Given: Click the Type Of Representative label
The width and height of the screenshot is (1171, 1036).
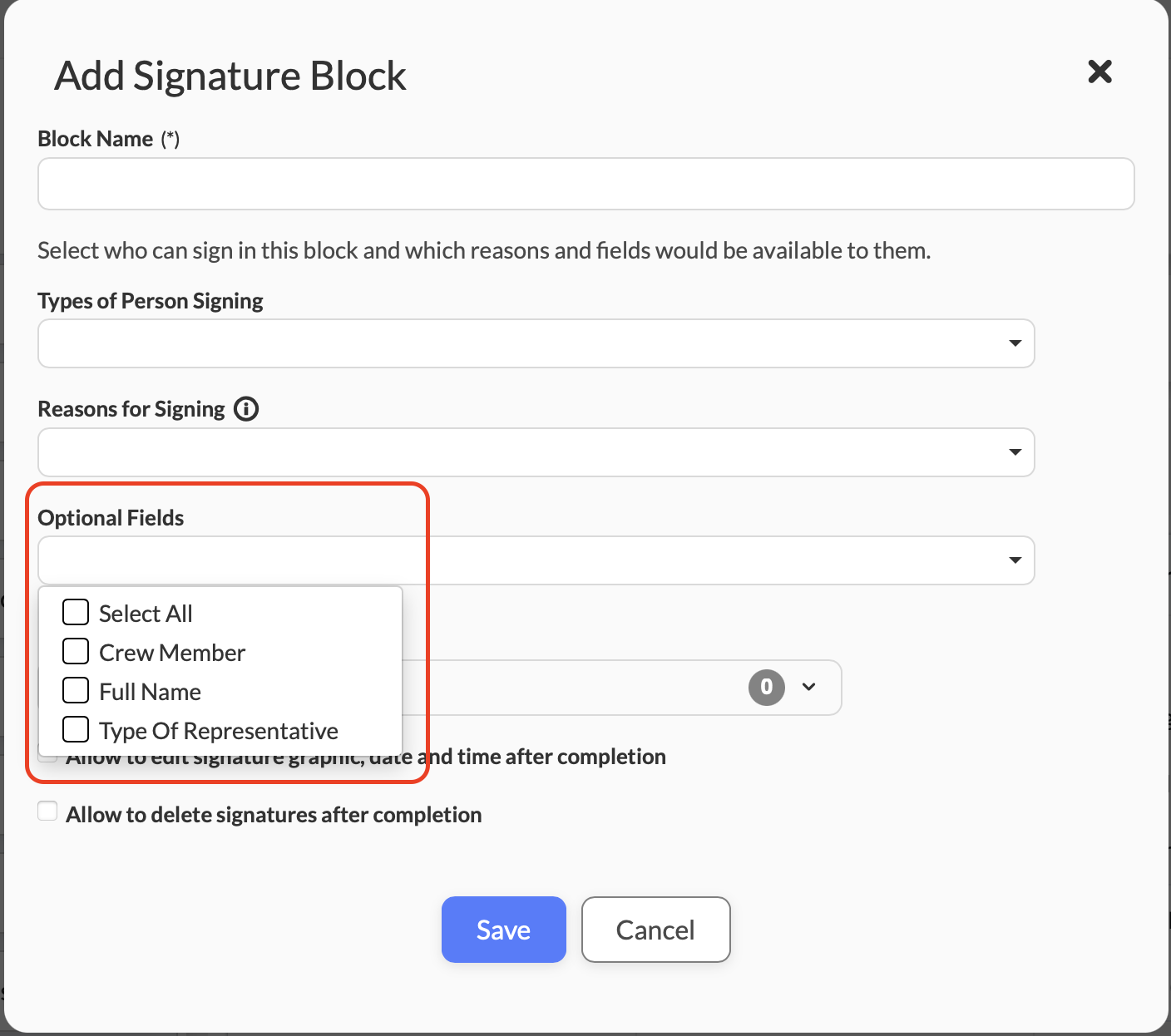Looking at the screenshot, I should [218, 731].
